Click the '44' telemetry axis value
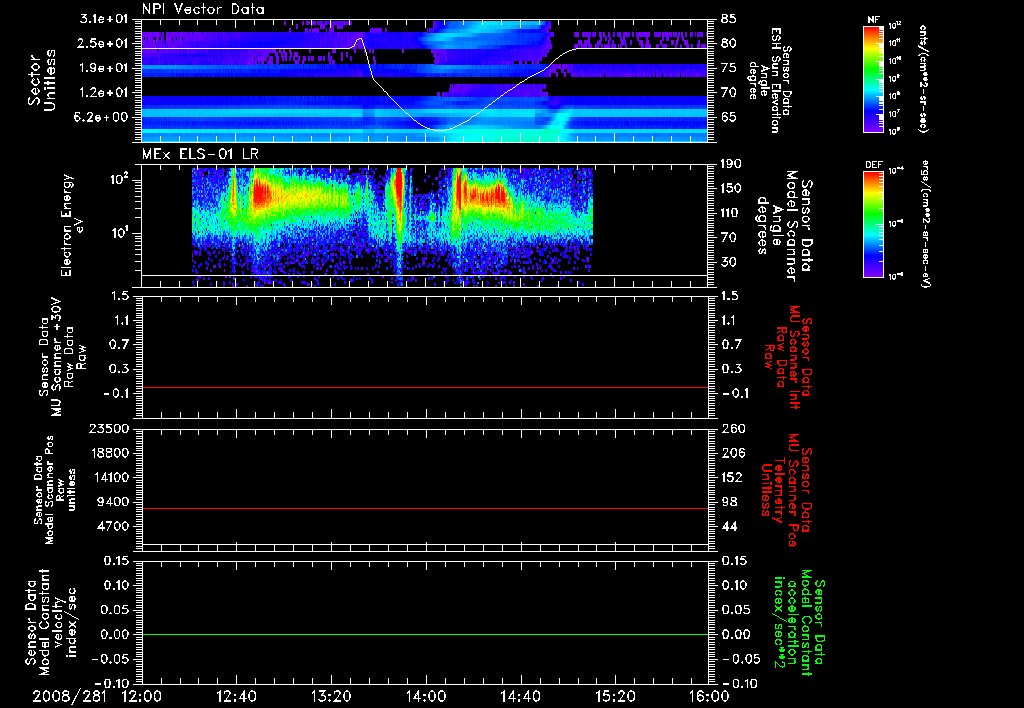This screenshot has height=708, width=1024. pos(728,526)
